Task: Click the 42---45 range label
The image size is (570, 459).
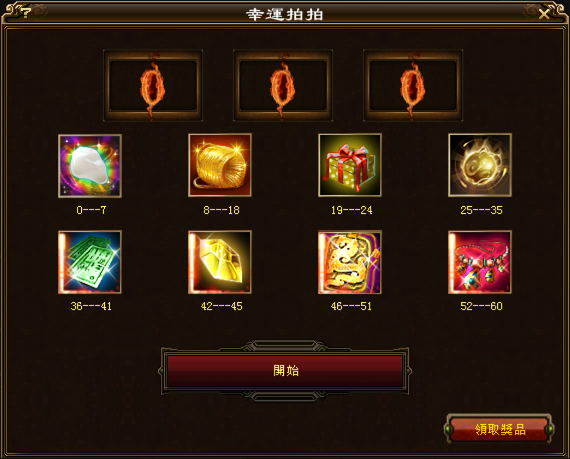Action: click(x=221, y=306)
